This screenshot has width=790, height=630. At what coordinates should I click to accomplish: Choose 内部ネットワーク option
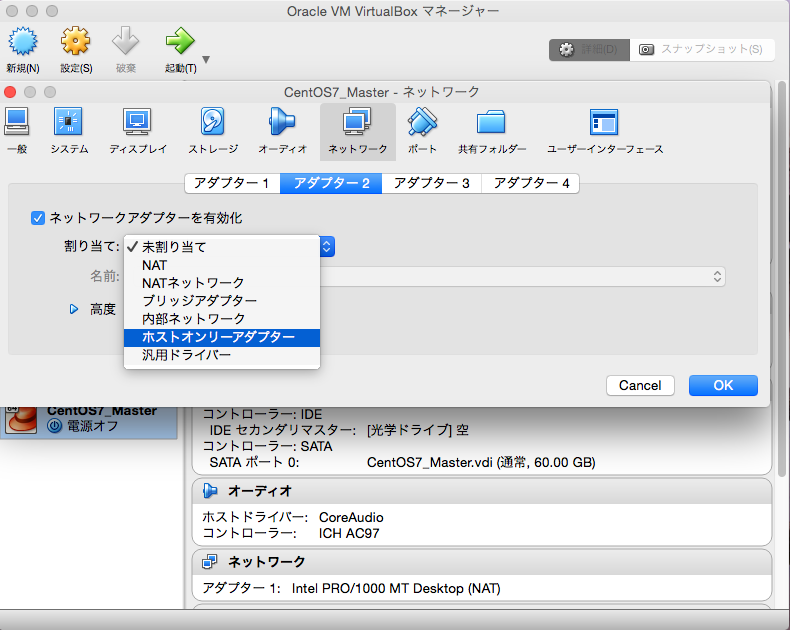(x=222, y=319)
